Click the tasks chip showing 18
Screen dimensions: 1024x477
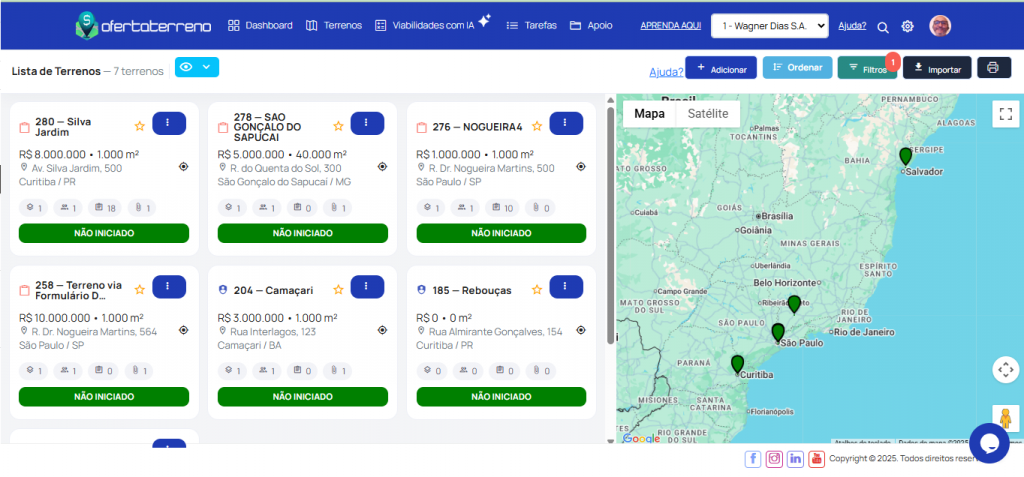(104, 208)
